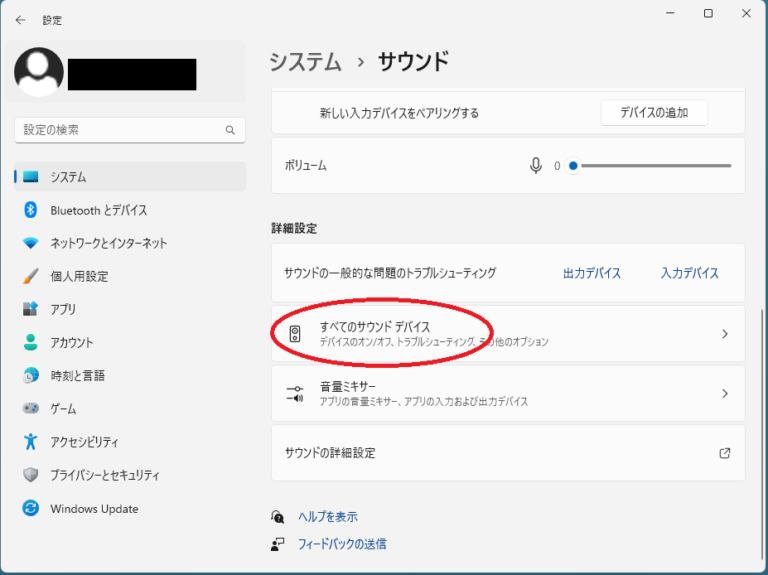Open プライバシーとセキュリティ category

point(104,475)
